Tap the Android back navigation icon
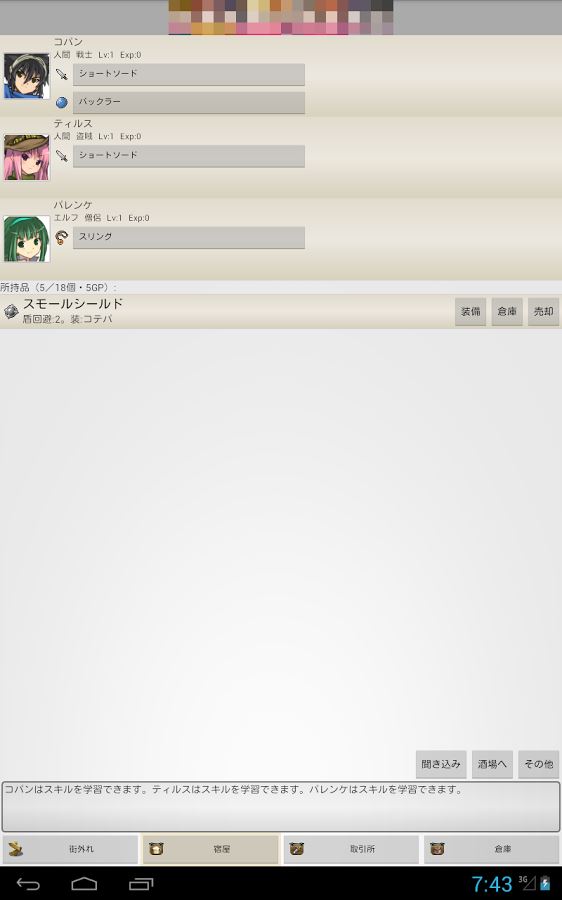The width and height of the screenshot is (562, 900). (x=28, y=884)
